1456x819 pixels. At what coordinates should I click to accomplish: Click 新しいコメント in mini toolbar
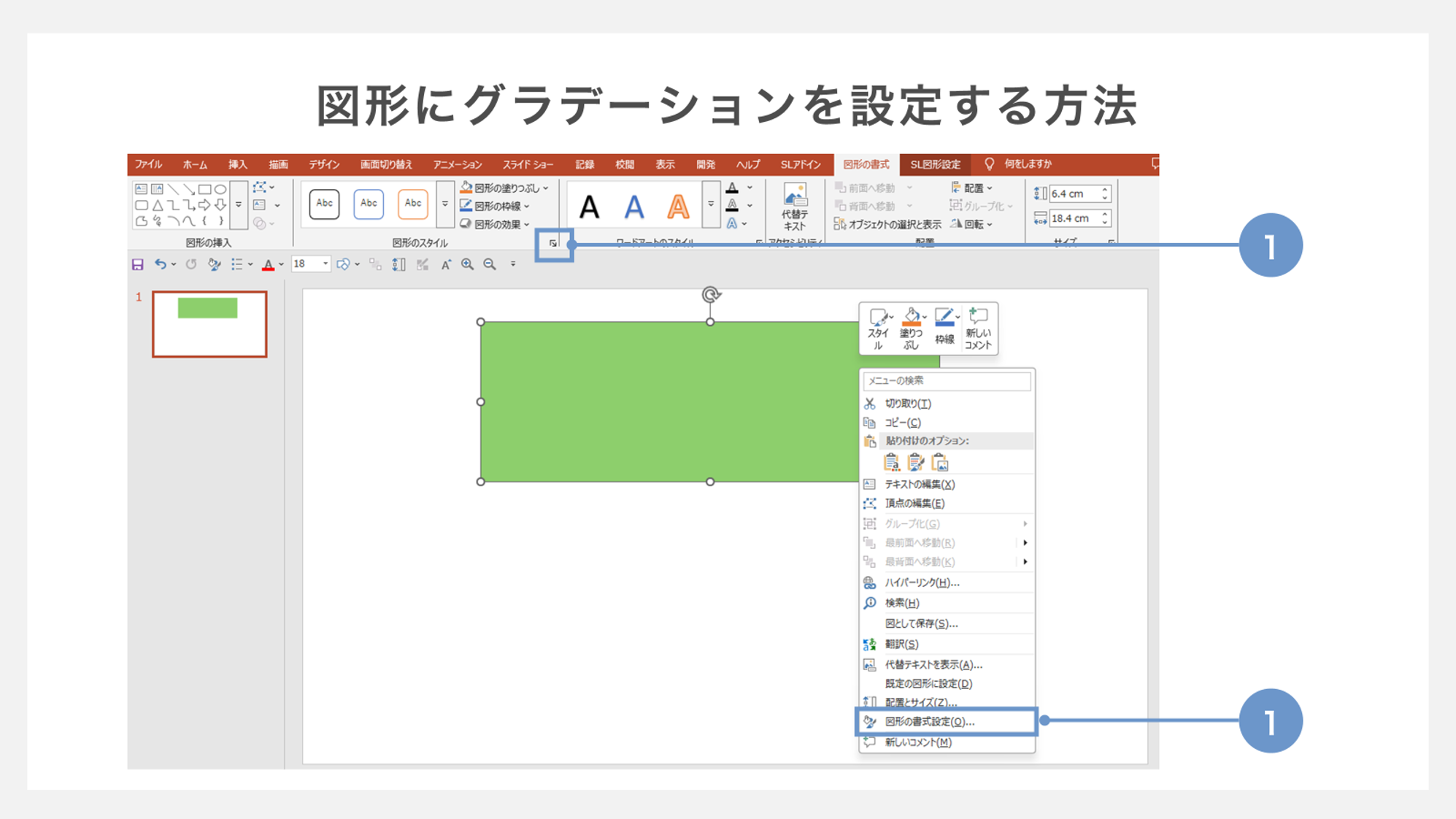[978, 328]
